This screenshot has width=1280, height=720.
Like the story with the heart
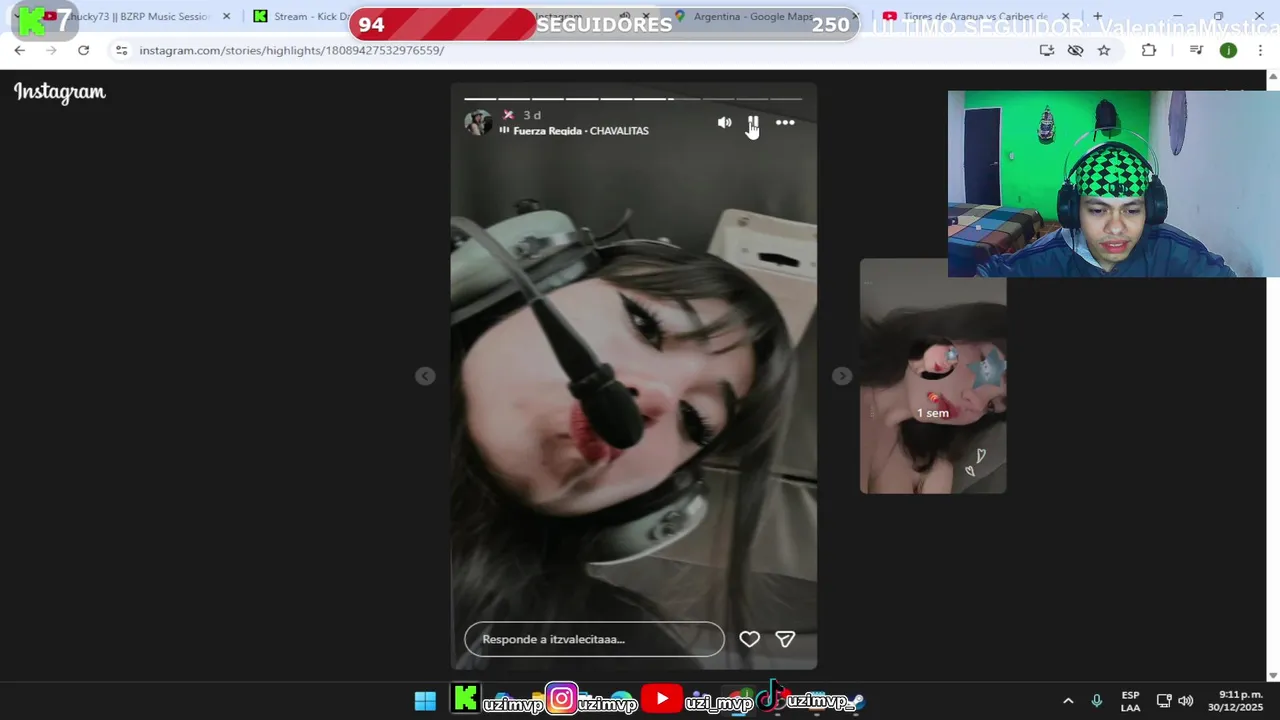749,639
